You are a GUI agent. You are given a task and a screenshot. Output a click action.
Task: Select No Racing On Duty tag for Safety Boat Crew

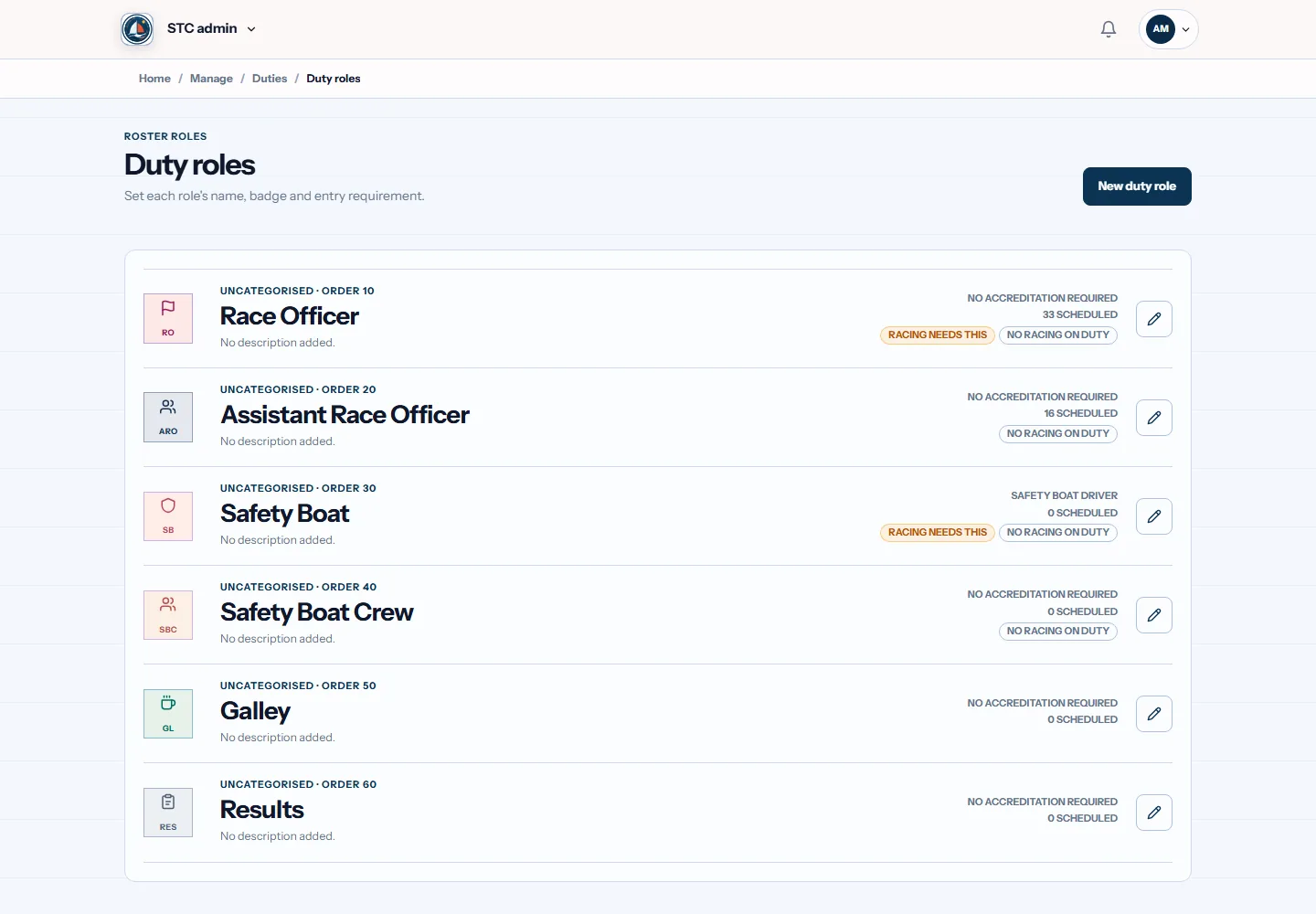click(1058, 632)
